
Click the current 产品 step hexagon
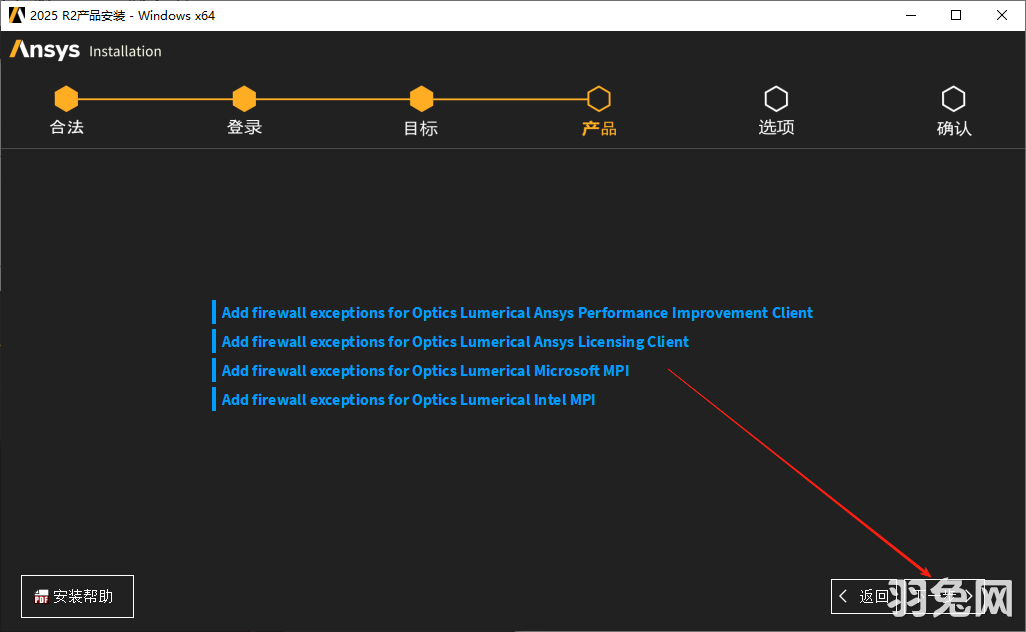(599, 99)
